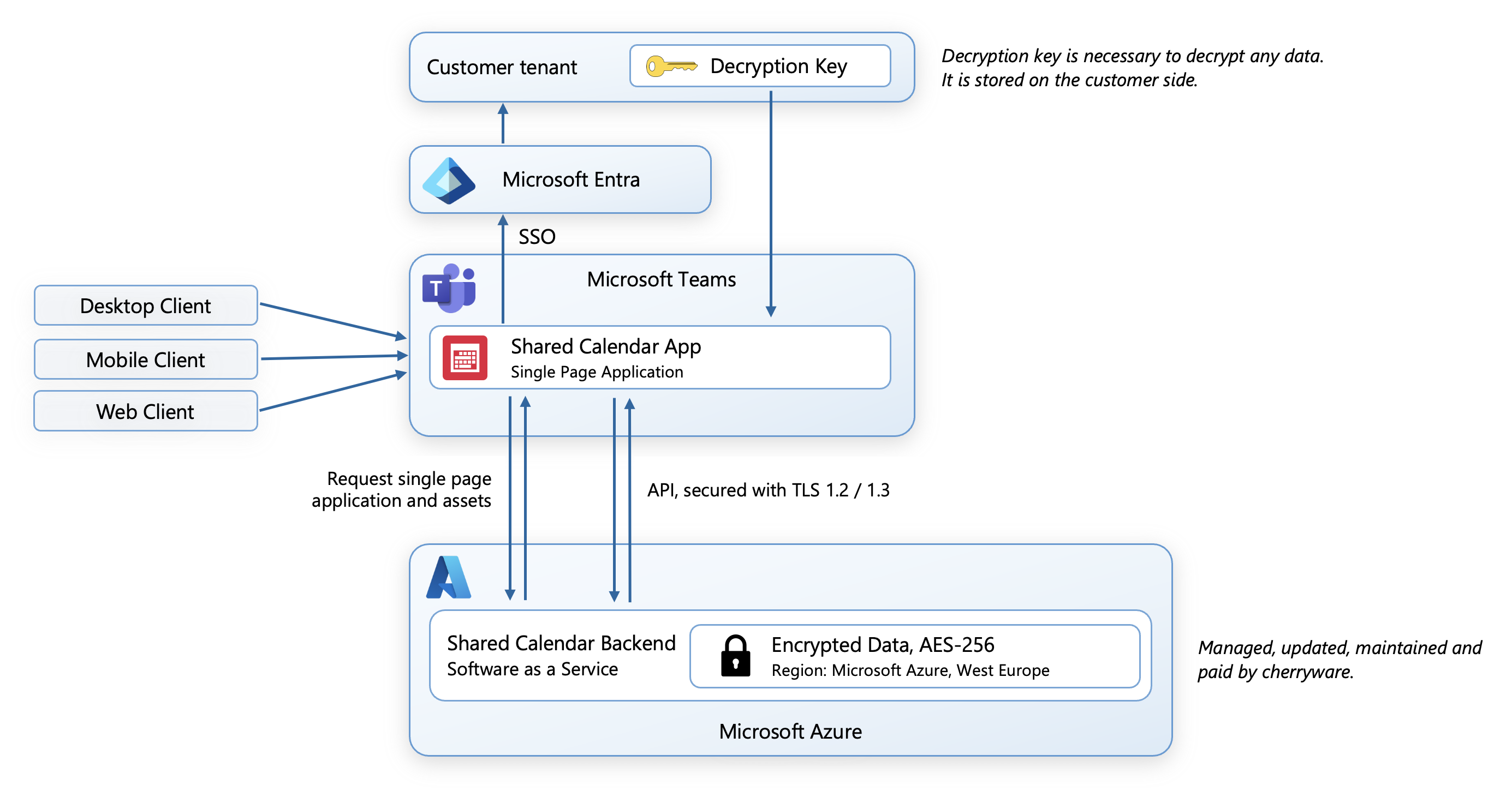Click the Single Page Application subtitle
Viewport: 1512px width, 791px height.
tap(597, 372)
